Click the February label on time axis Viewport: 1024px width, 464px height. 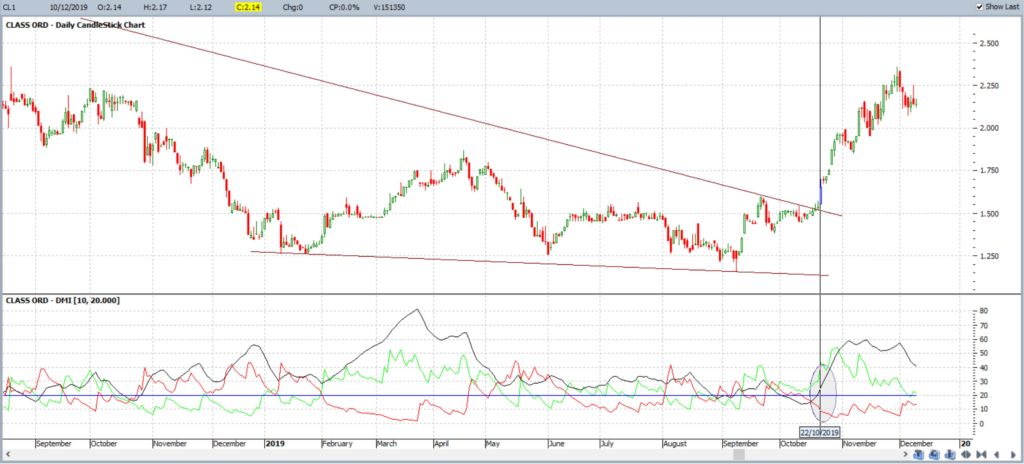(x=338, y=443)
